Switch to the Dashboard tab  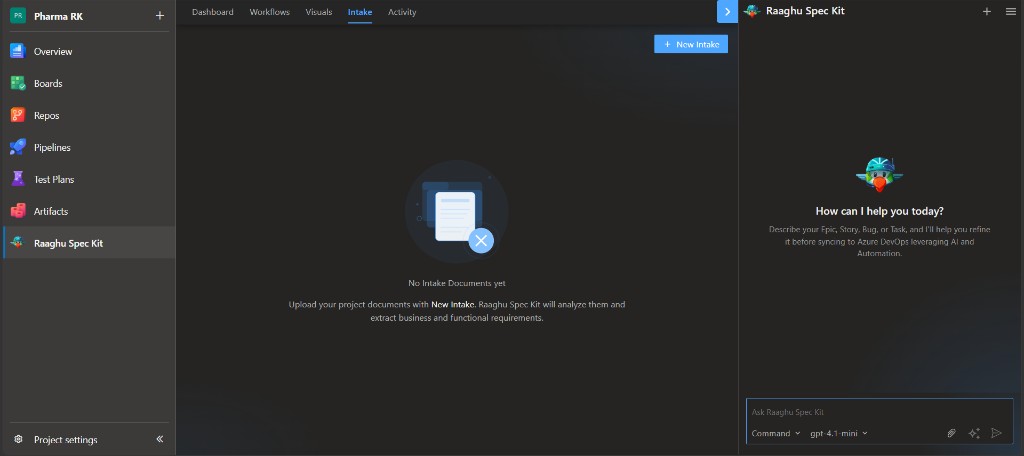click(x=212, y=12)
